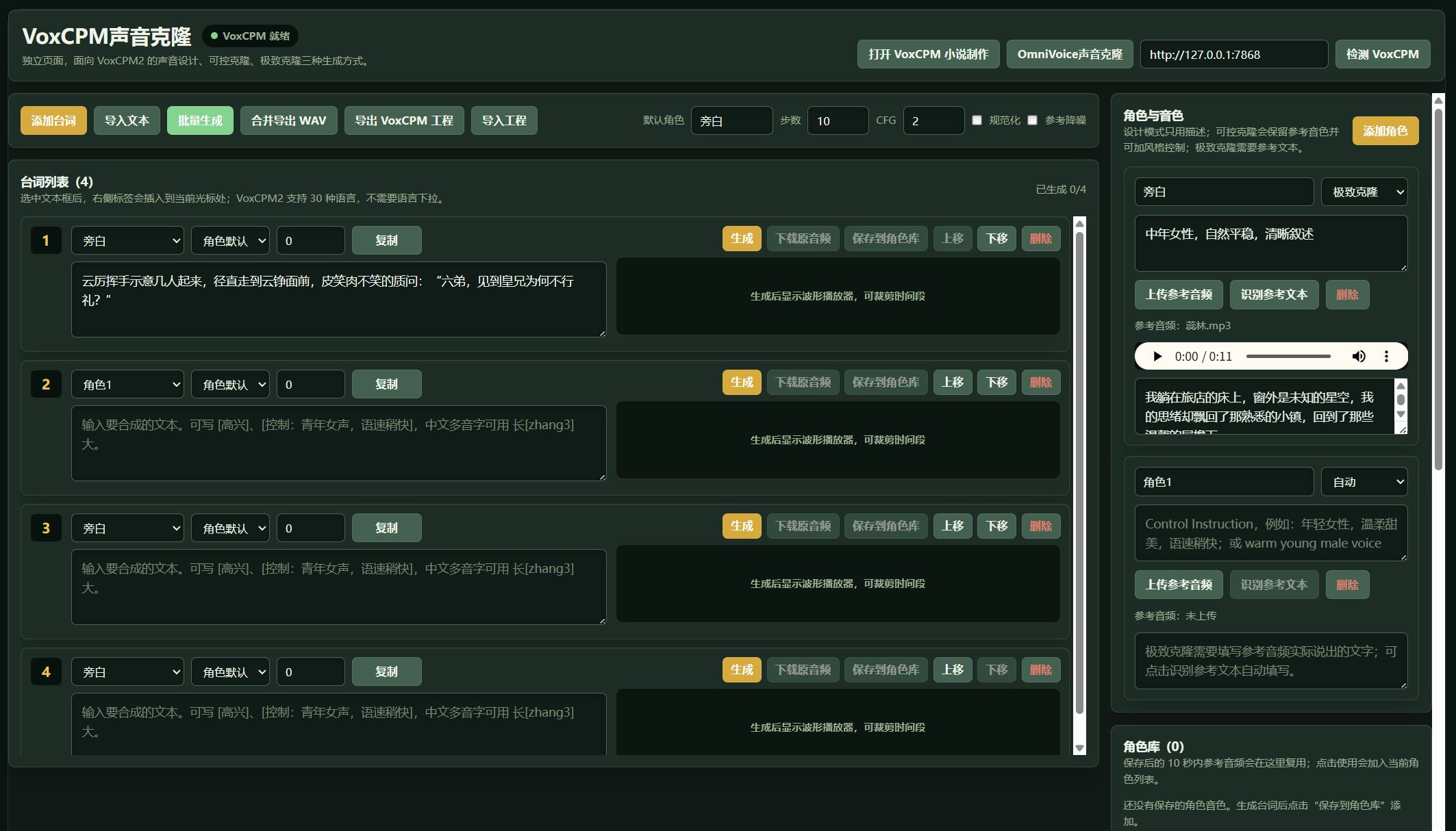Click the server URL input field
The width and height of the screenshot is (1456, 831).
pyautogui.click(x=1233, y=53)
